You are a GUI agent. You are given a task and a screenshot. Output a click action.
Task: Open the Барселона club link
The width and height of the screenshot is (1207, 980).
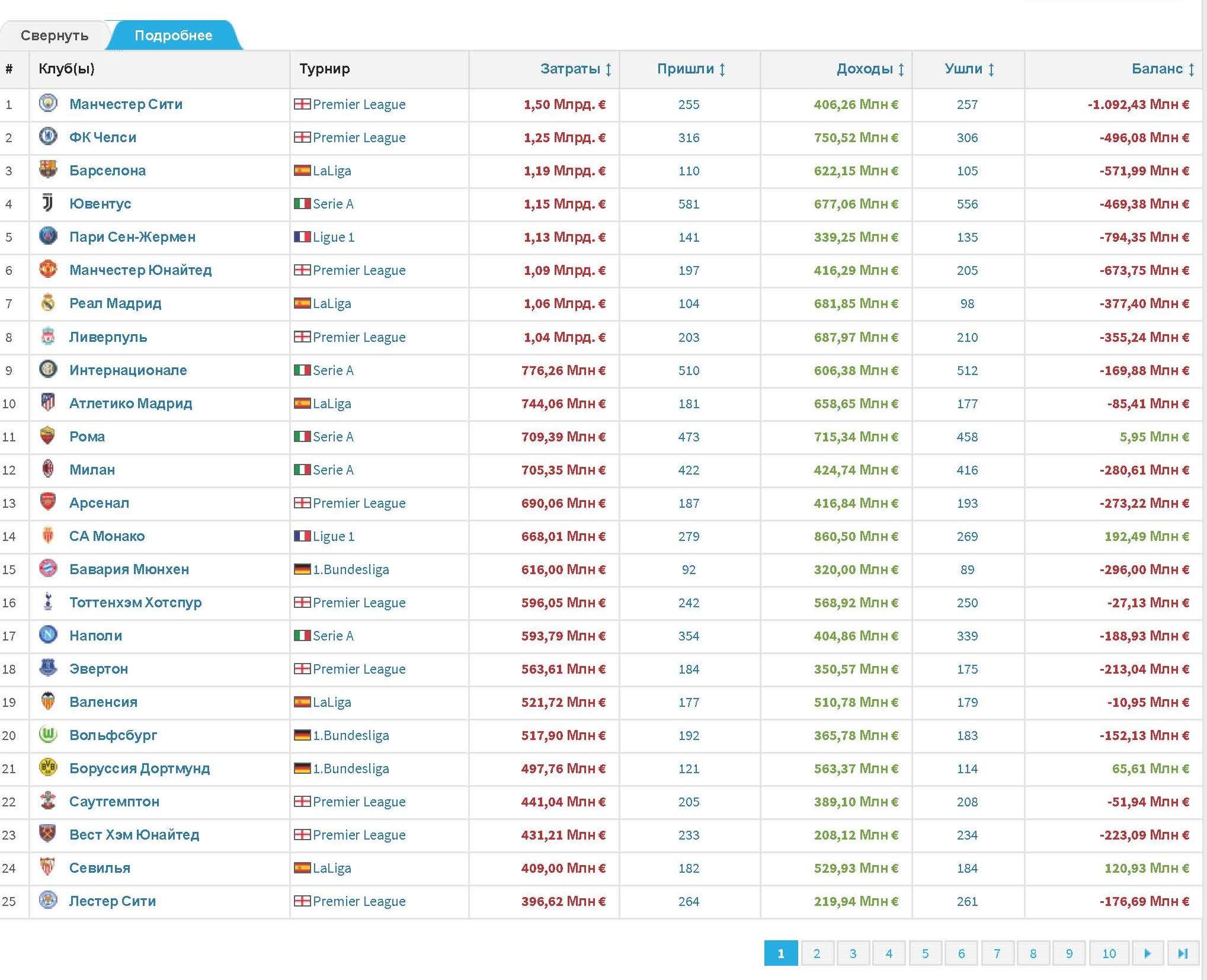[107, 171]
